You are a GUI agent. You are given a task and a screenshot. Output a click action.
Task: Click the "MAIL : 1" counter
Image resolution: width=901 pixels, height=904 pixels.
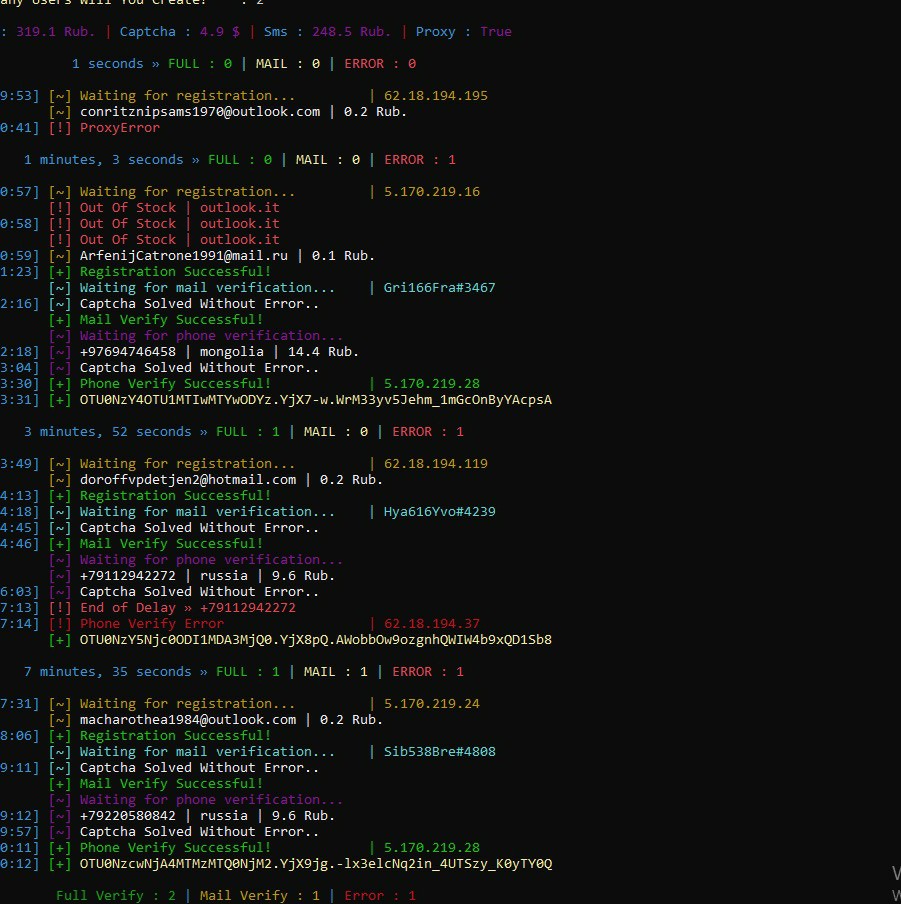coord(335,672)
